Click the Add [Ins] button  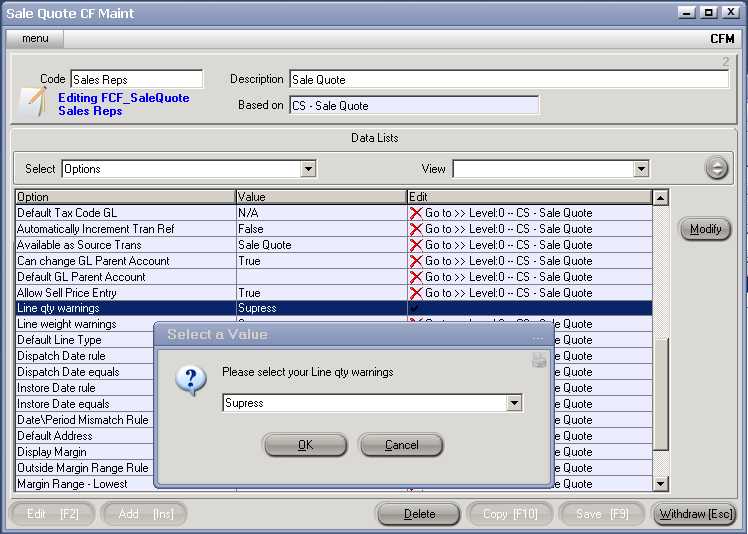point(145,514)
